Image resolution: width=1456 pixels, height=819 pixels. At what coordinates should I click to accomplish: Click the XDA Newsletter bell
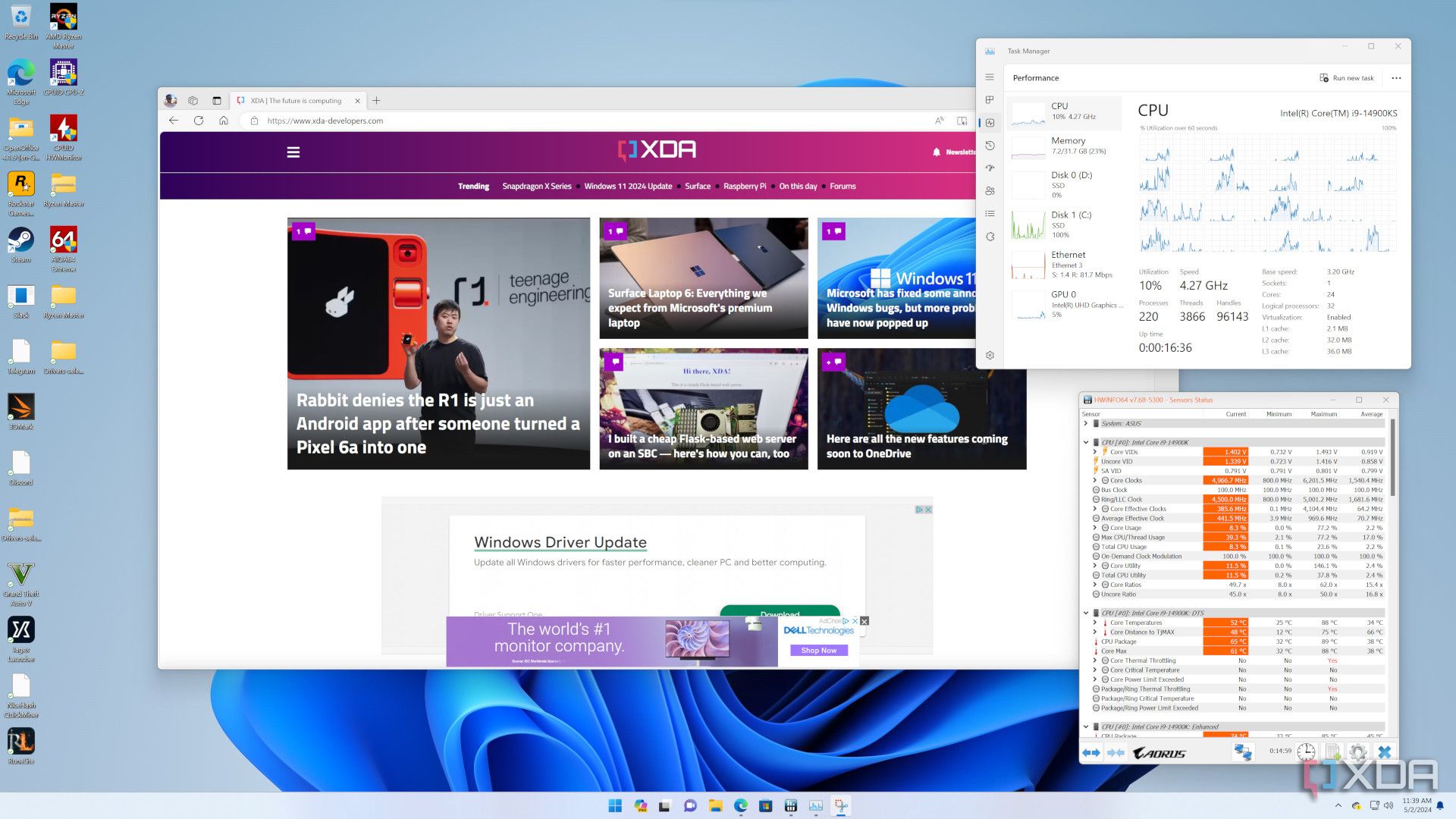(937, 152)
